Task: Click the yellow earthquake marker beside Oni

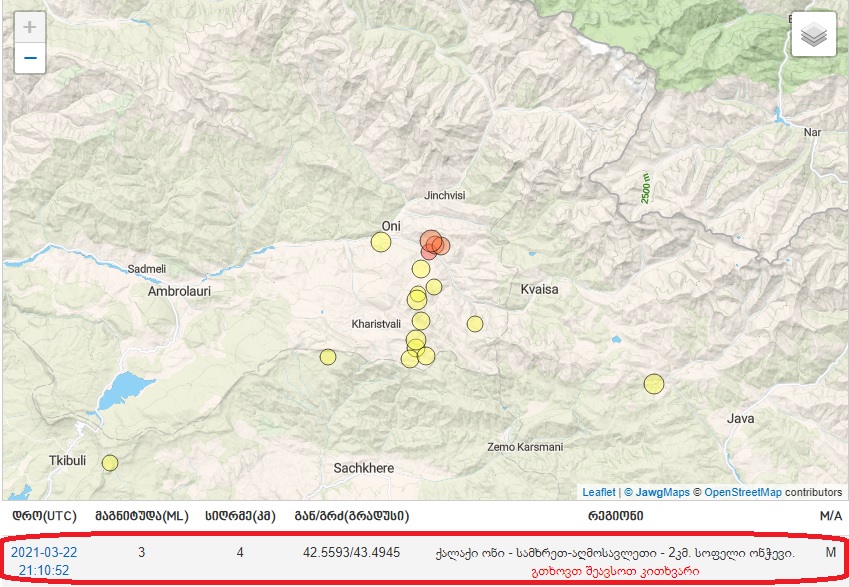Action: click(x=381, y=241)
